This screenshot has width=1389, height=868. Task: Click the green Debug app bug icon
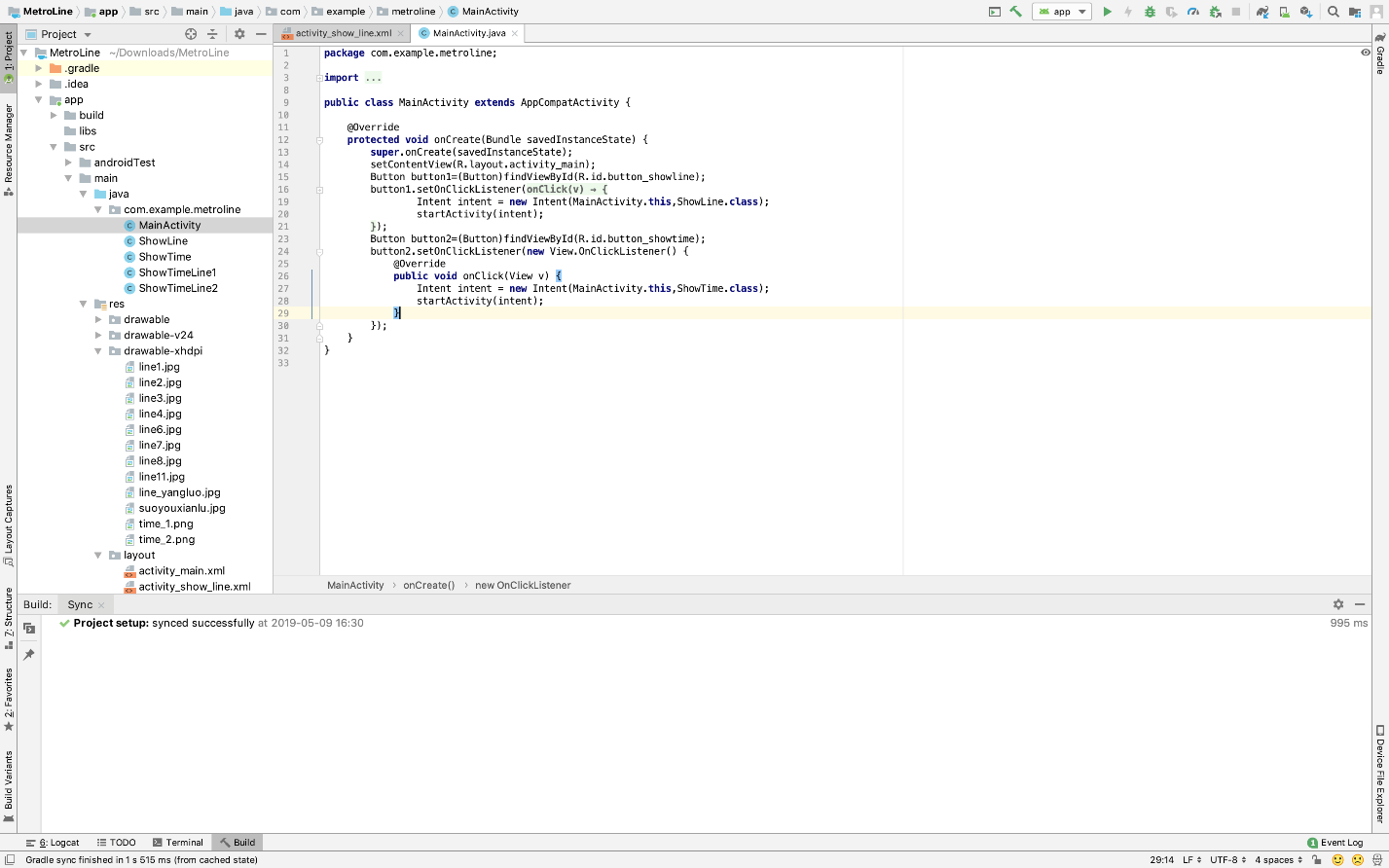pos(1150,12)
